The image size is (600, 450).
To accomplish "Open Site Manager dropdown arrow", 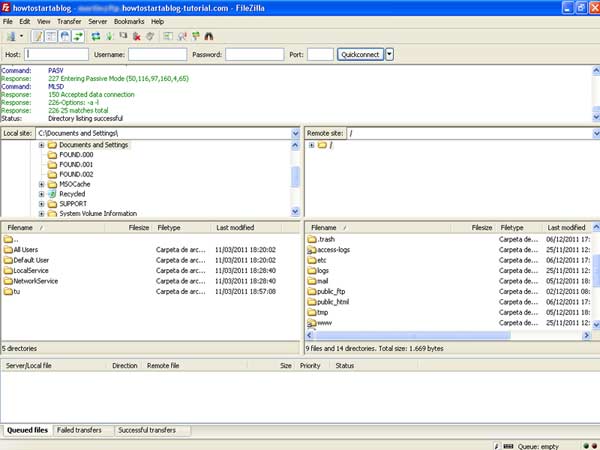I will tap(21, 36).
